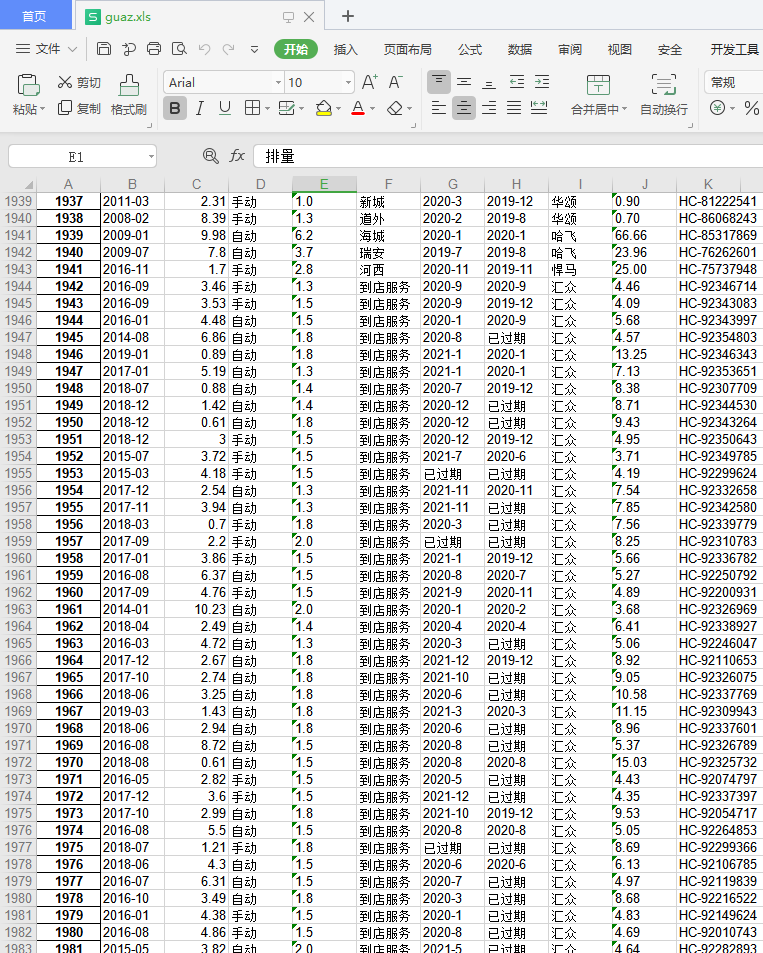This screenshot has height=953, width=763.
Task: Toggle Bold formatting
Action: (x=175, y=109)
